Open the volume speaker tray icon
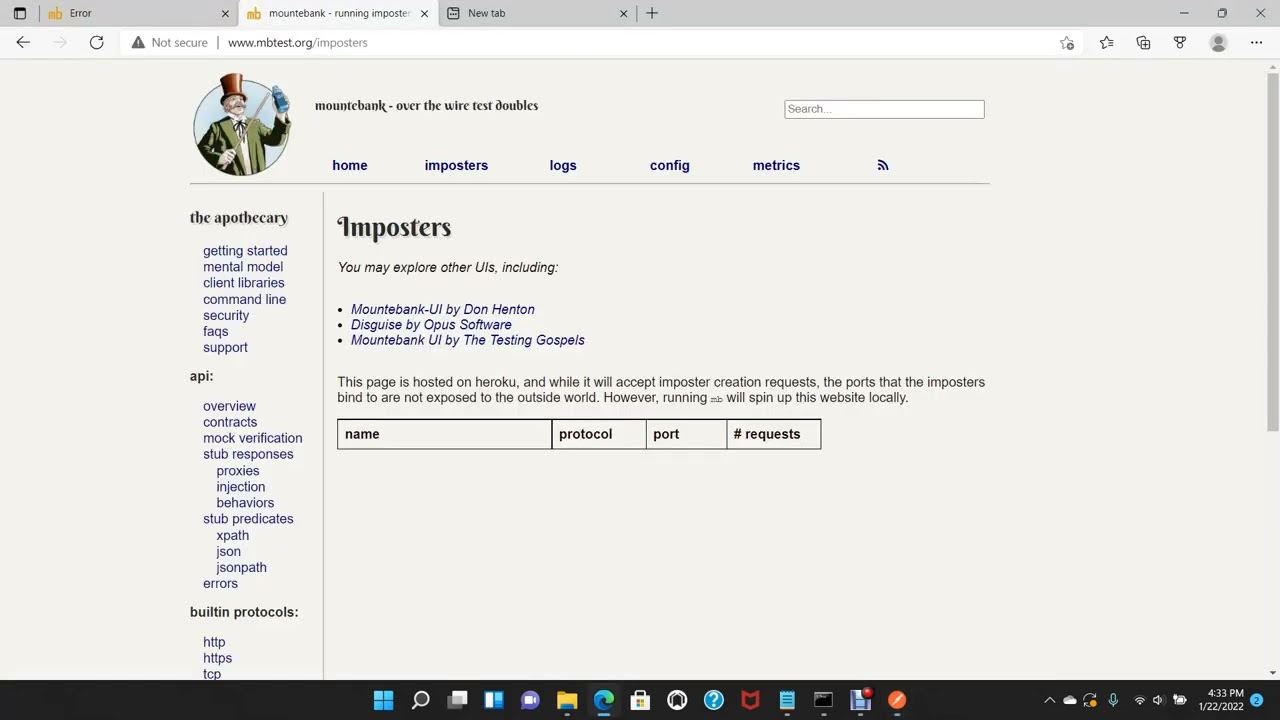This screenshot has height=720, width=1280. click(x=1158, y=700)
